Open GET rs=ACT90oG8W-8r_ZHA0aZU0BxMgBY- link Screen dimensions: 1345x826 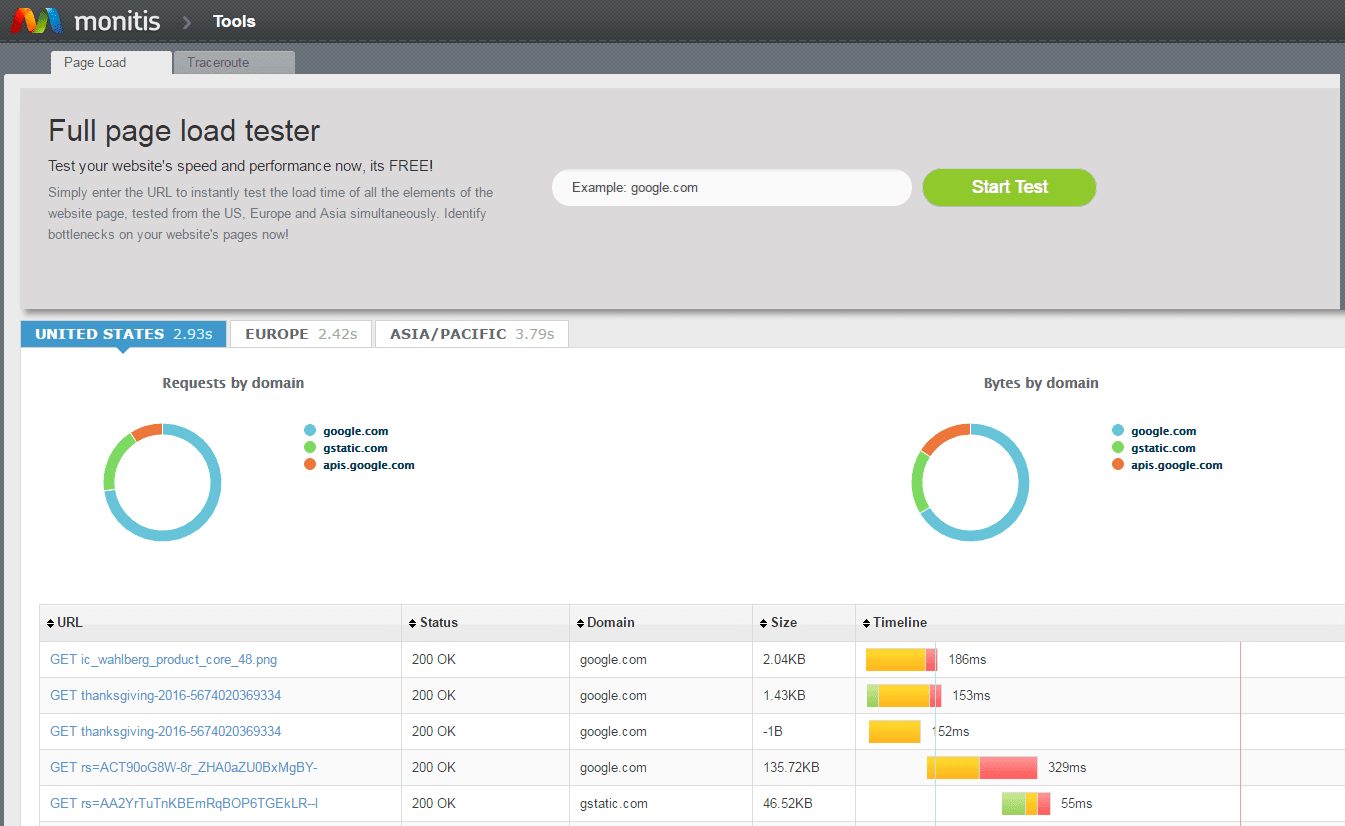(x=184, y=768)
